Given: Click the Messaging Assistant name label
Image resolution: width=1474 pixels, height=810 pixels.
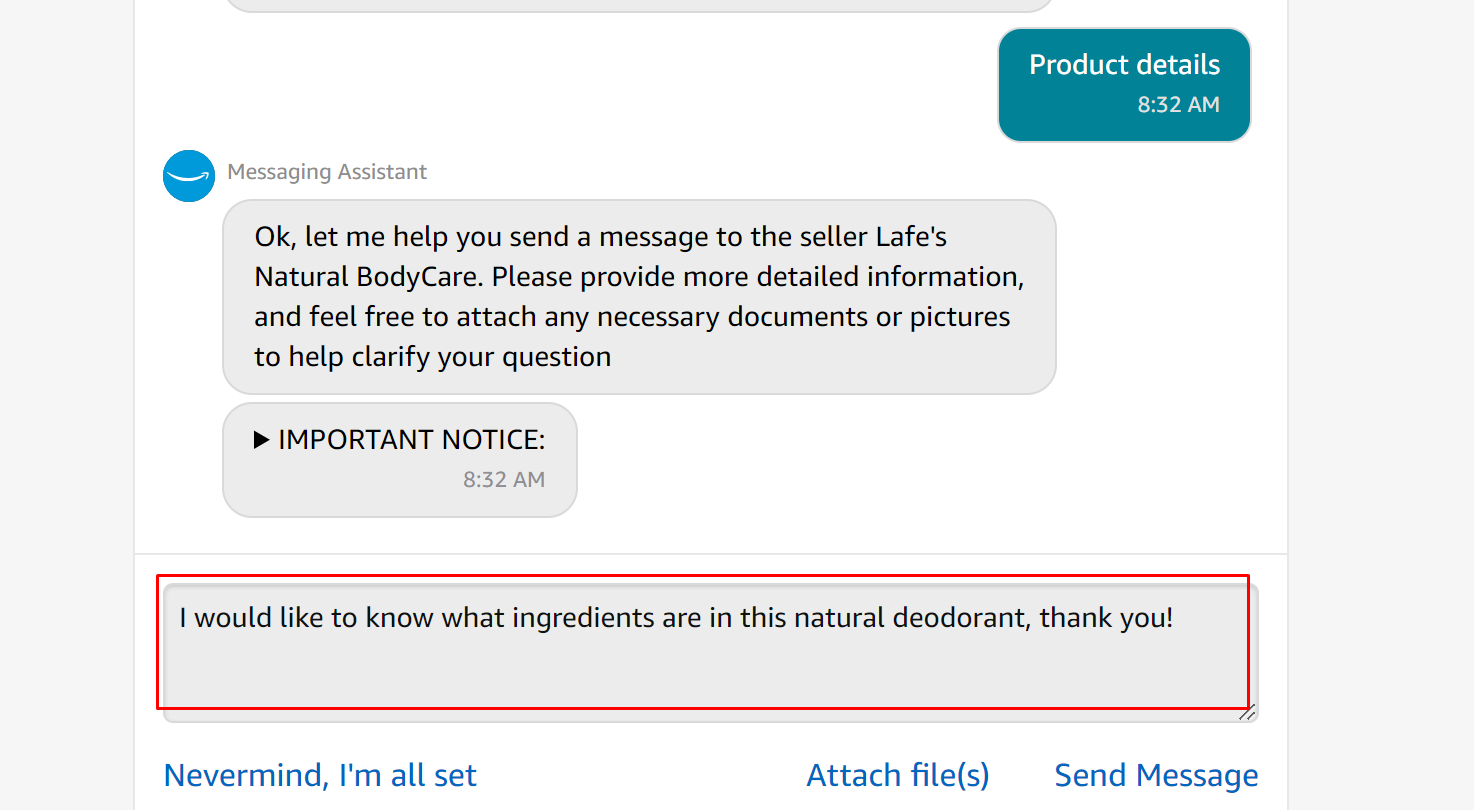Looking at the screenshot, I should [327, 172].
